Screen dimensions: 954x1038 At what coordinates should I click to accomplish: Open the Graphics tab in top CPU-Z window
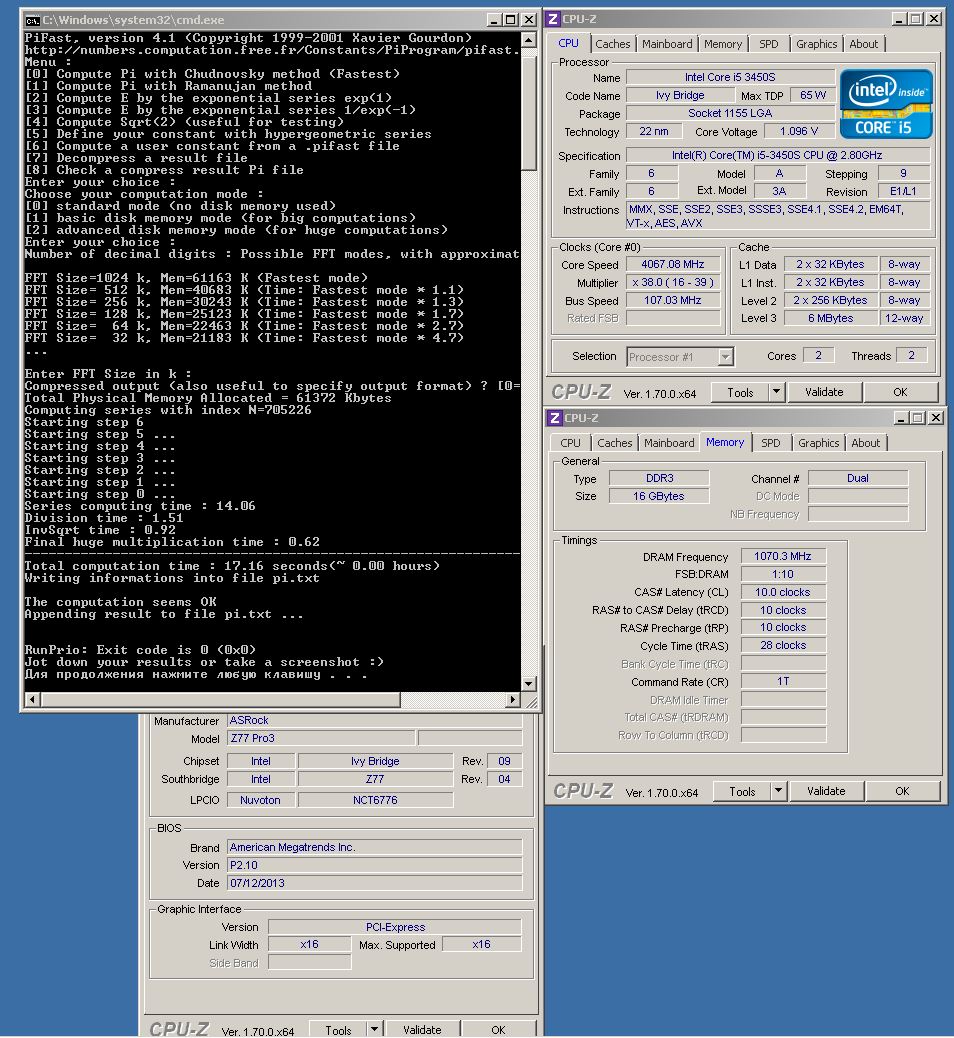click(816, 44)
